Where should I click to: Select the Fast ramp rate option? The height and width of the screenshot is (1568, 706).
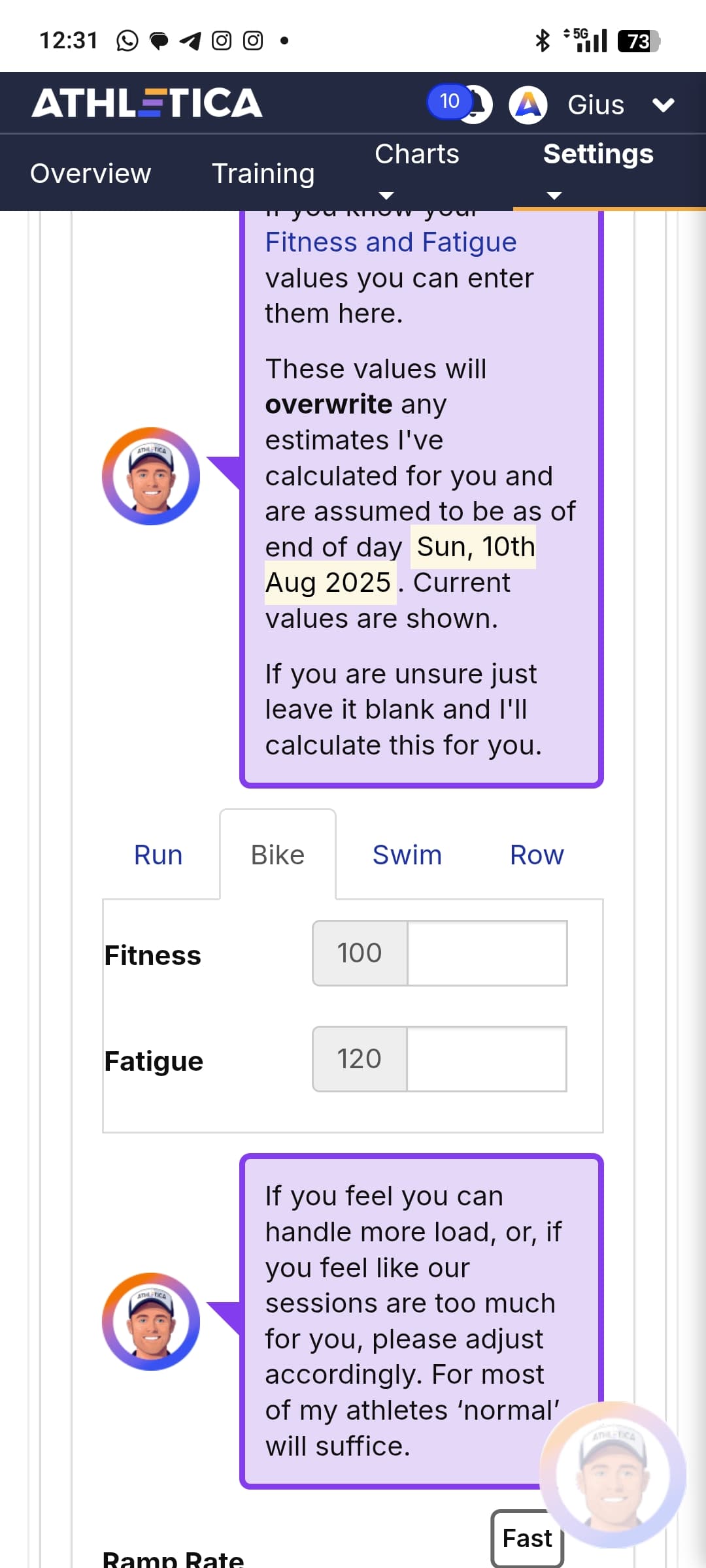(x=527, y=1538)
